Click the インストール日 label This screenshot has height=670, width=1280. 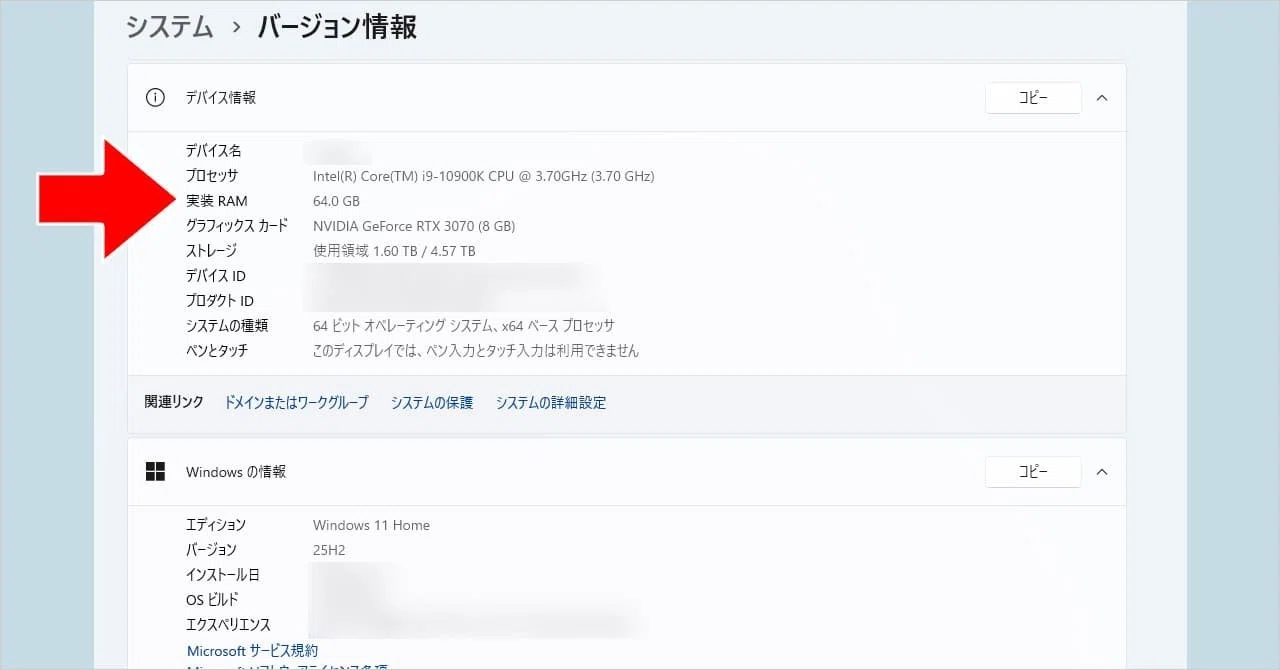222,575
